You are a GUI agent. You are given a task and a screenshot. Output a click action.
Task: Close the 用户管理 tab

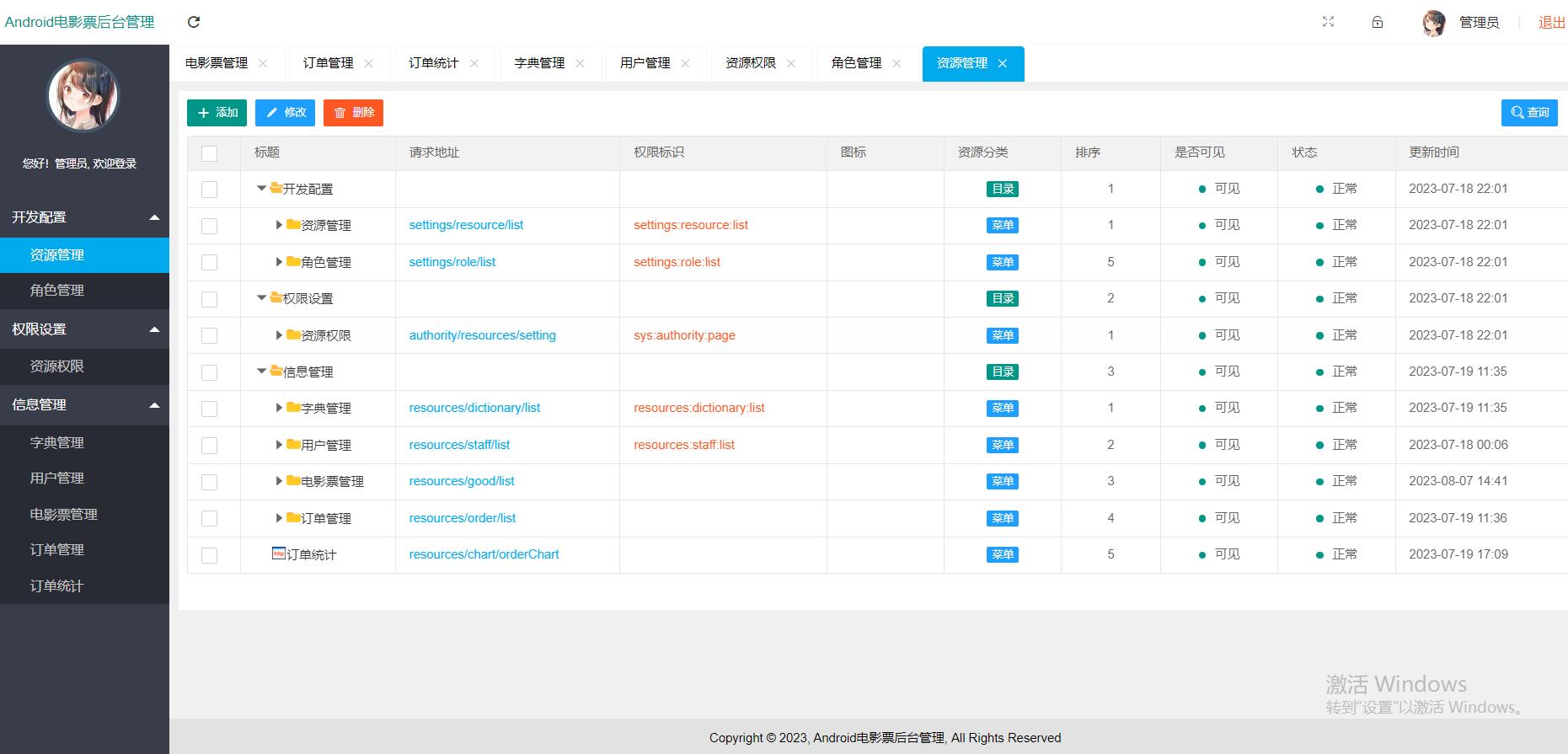pyautogui.click(x=686, y=63)
